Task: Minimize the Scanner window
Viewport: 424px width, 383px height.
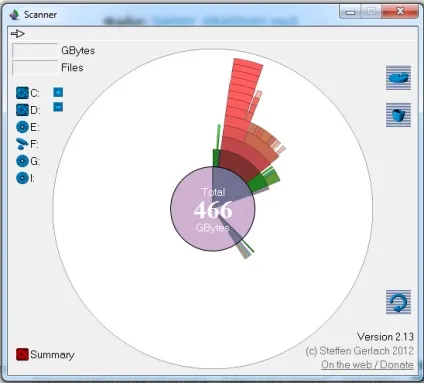Action: [x=350, y=12]
